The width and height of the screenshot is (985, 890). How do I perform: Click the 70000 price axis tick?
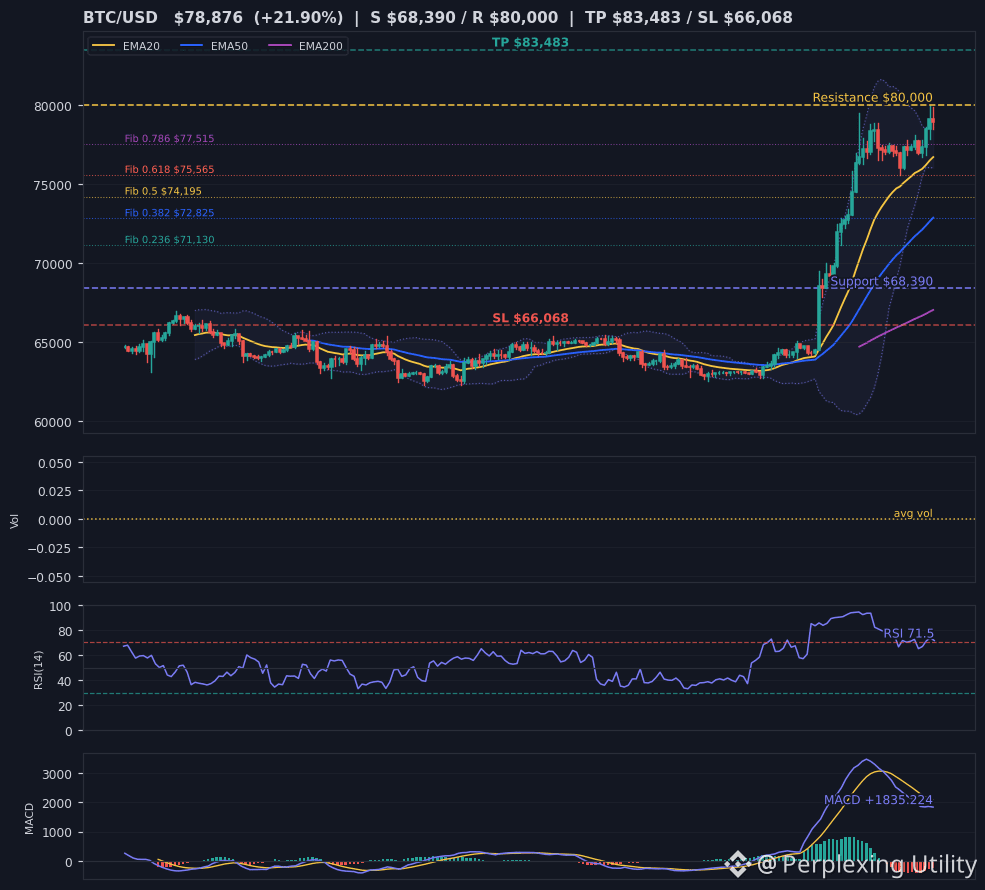[x=53, y=264]
